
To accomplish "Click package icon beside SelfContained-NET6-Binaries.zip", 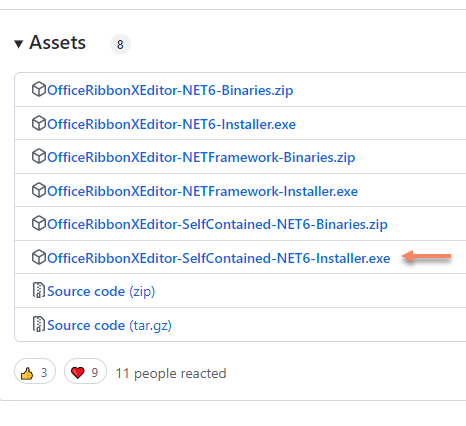I will (39, 223).
